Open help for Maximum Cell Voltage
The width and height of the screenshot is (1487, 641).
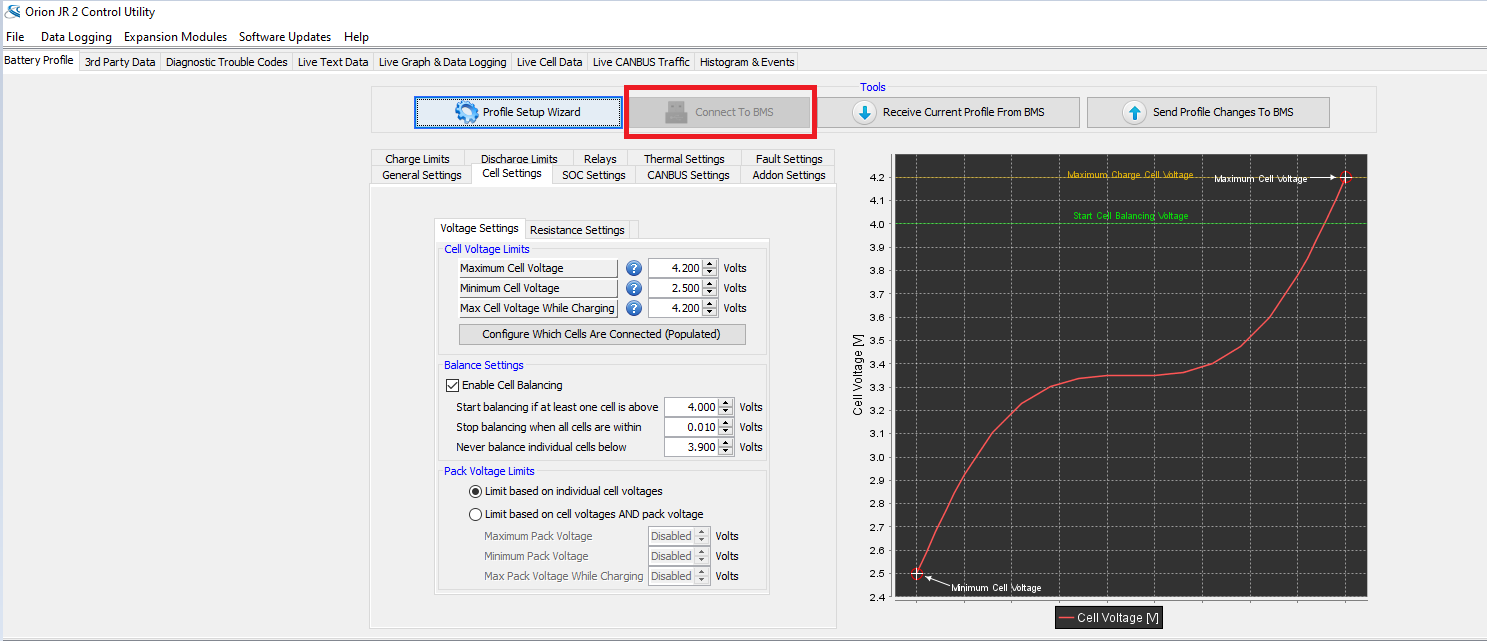[633, 268]
